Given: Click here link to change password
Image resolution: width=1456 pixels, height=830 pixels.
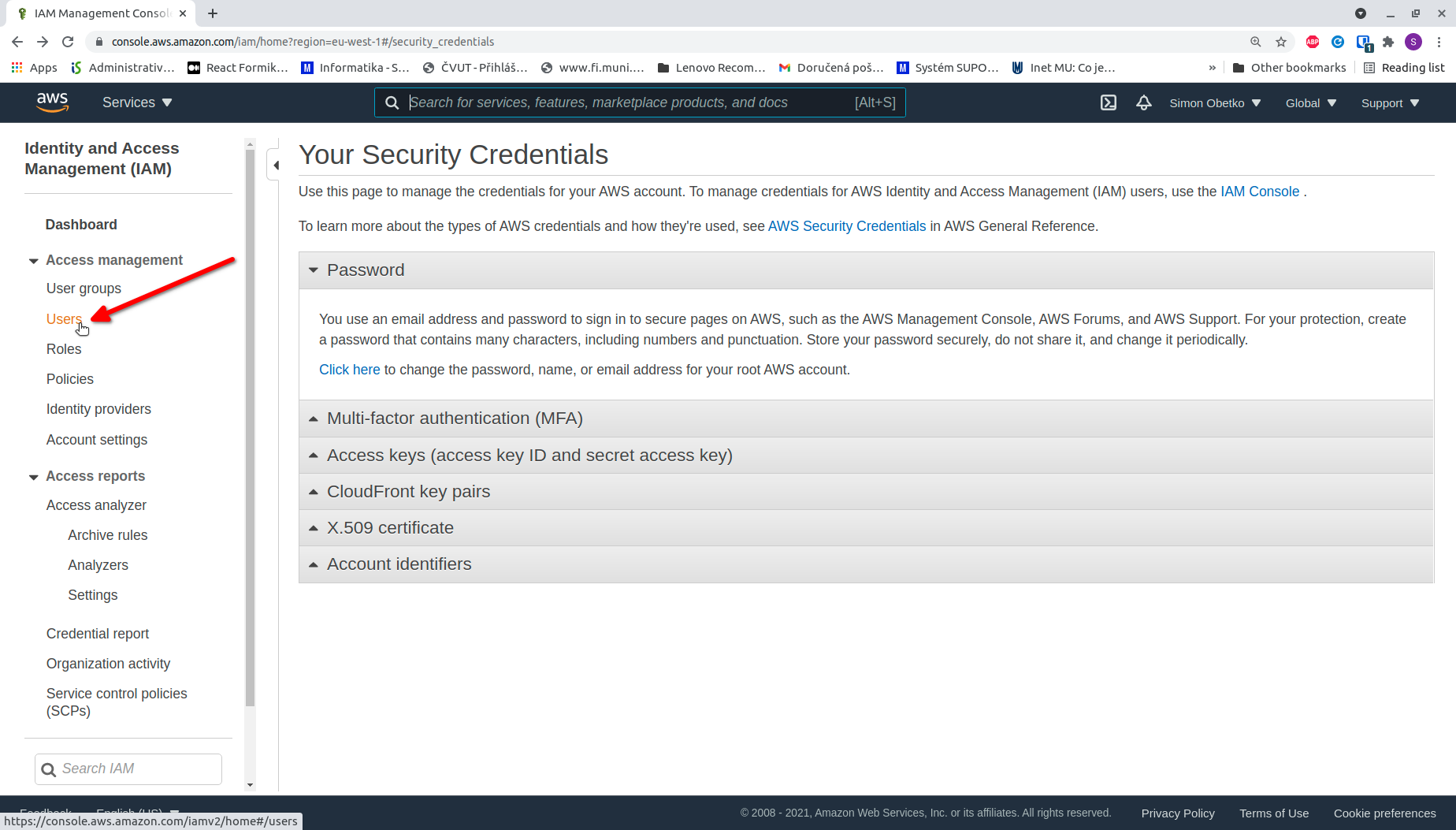Looking at the screenshot, I should tap(350, 370).
